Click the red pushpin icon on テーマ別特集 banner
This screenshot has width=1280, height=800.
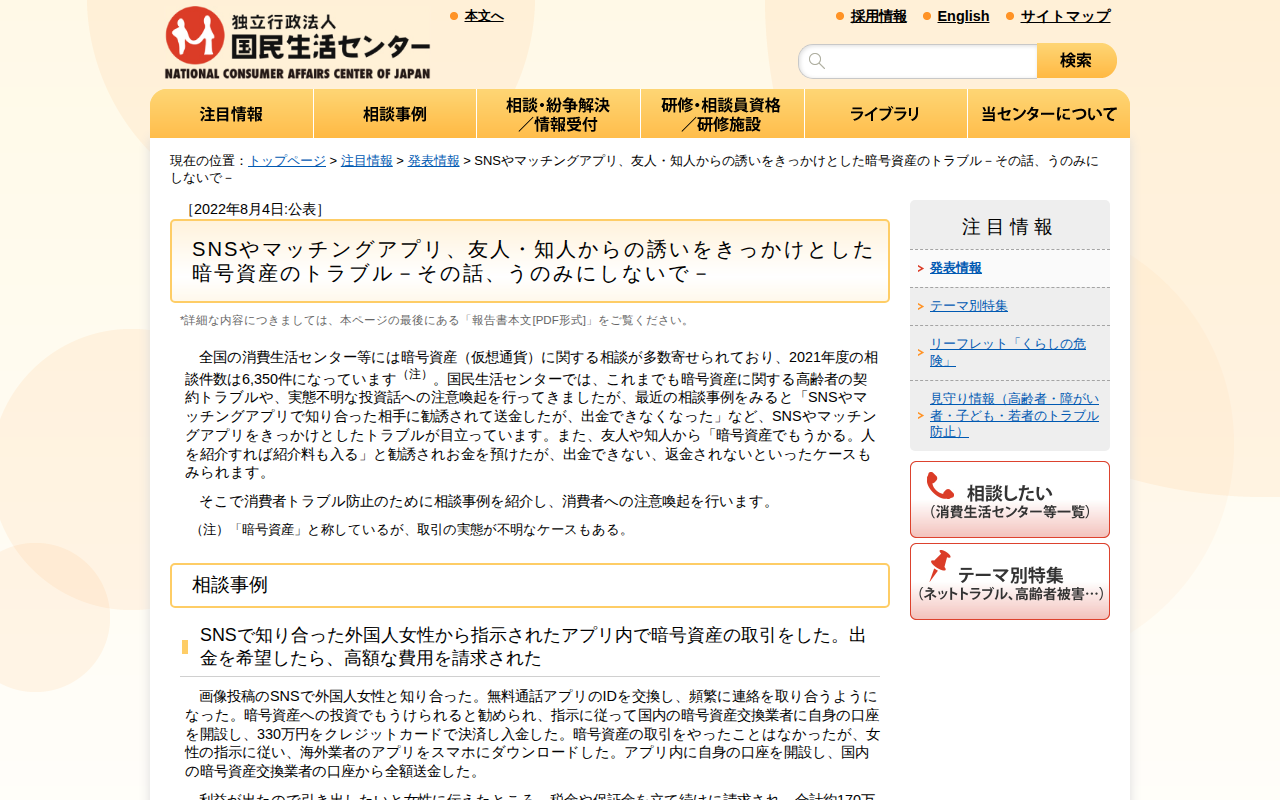point(939,566)
